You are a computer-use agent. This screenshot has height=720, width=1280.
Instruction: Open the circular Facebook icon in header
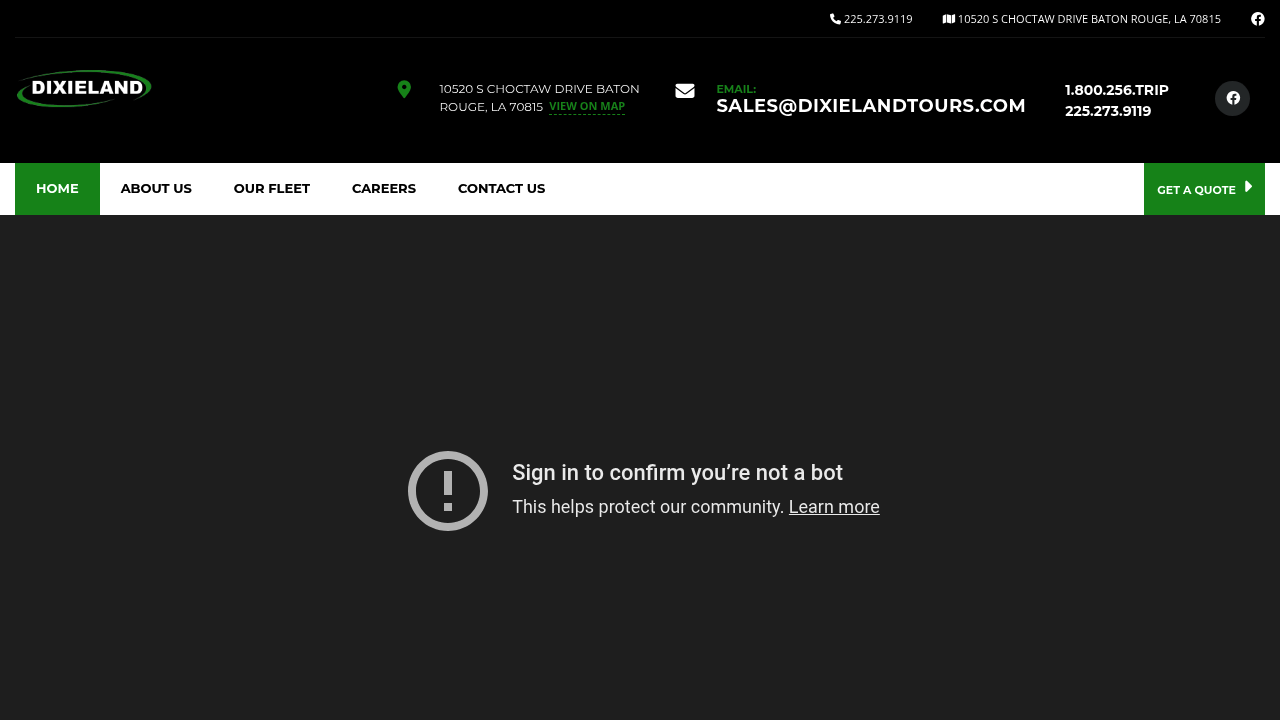click(1232, 98)
